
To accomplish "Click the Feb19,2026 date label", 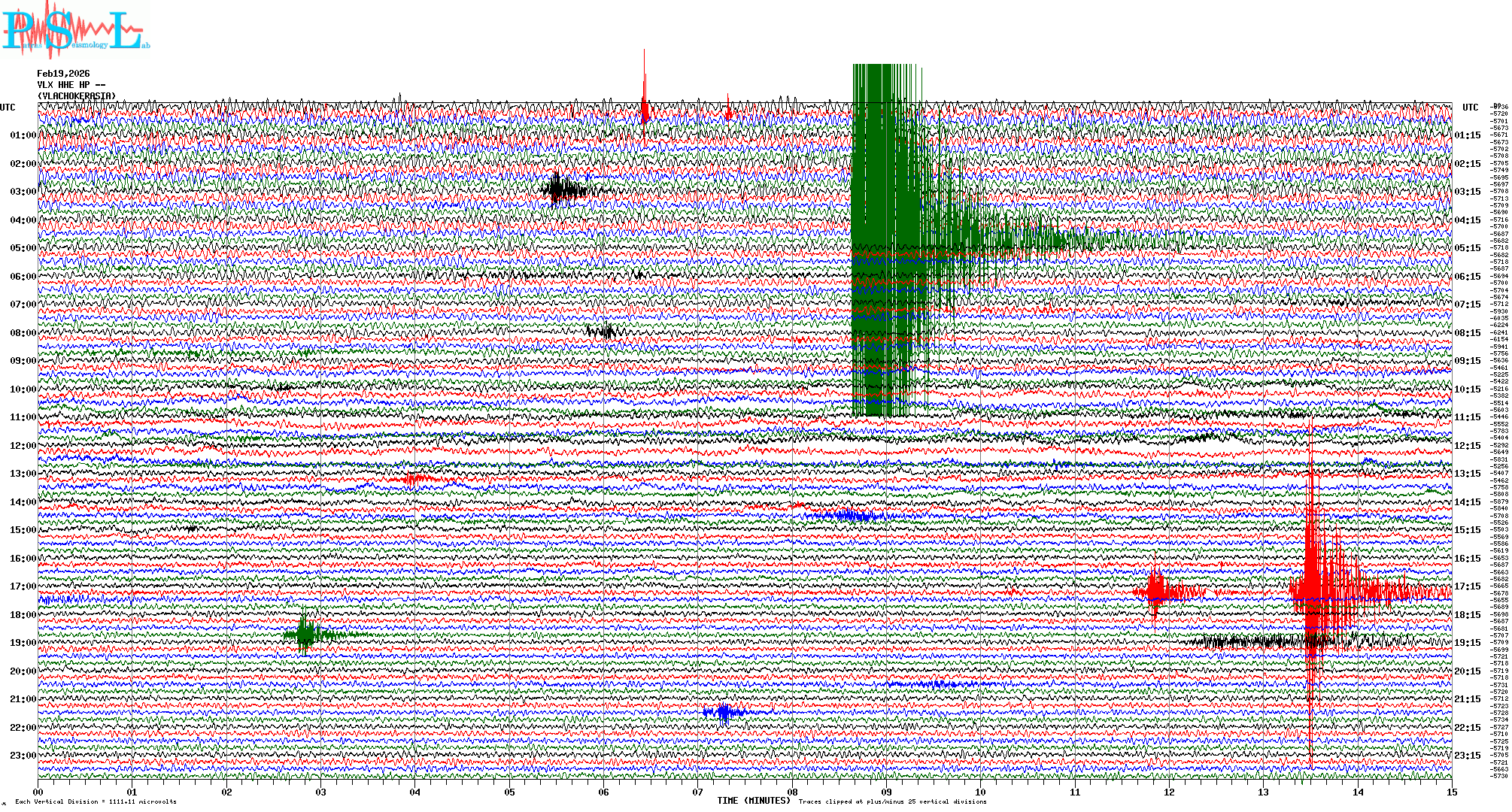I will tap(63, 74).
